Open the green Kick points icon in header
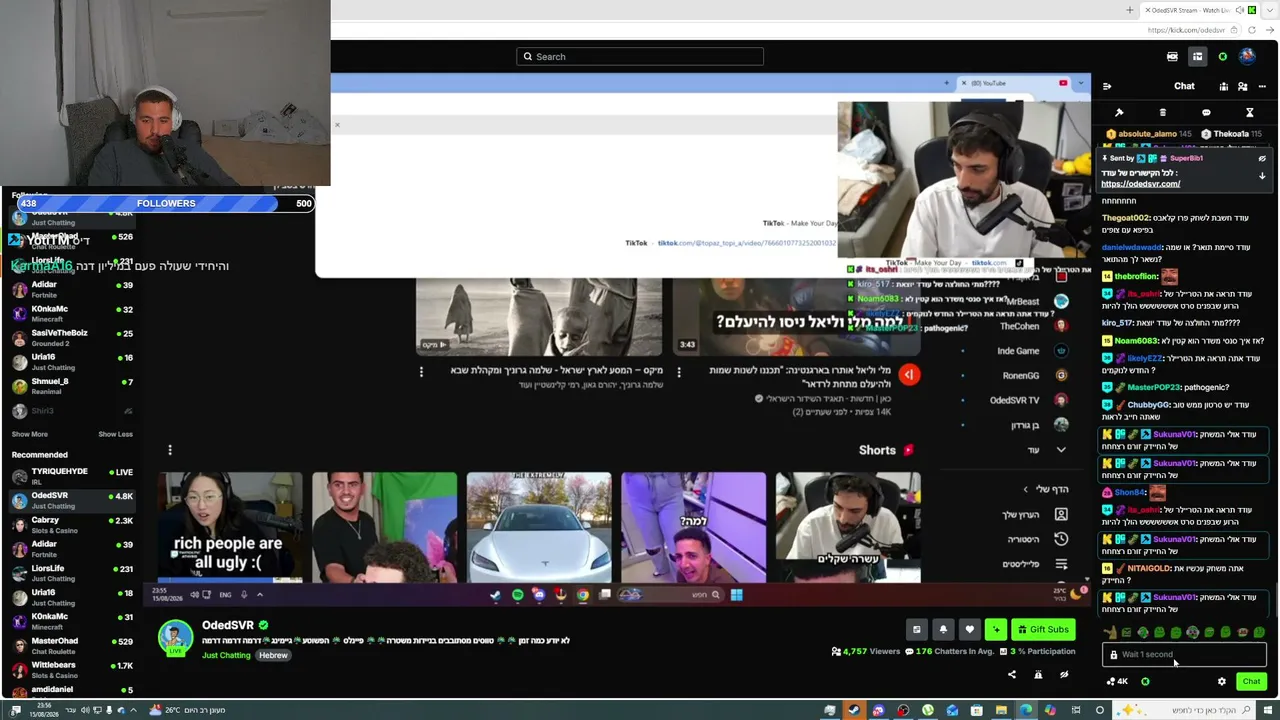 1222,56
